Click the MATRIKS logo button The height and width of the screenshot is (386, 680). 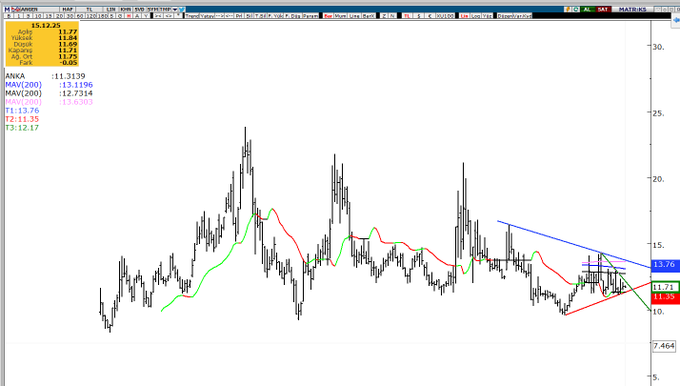pyautogui.click(x=632, y=9)
